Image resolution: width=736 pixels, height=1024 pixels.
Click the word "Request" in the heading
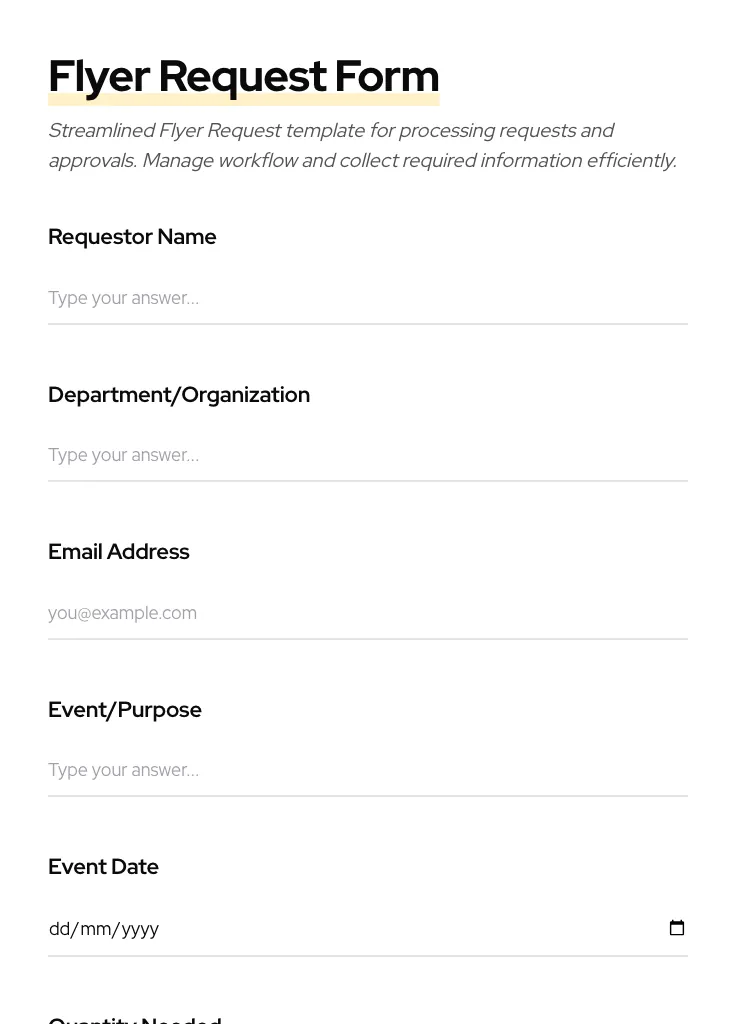click(242, 77)
